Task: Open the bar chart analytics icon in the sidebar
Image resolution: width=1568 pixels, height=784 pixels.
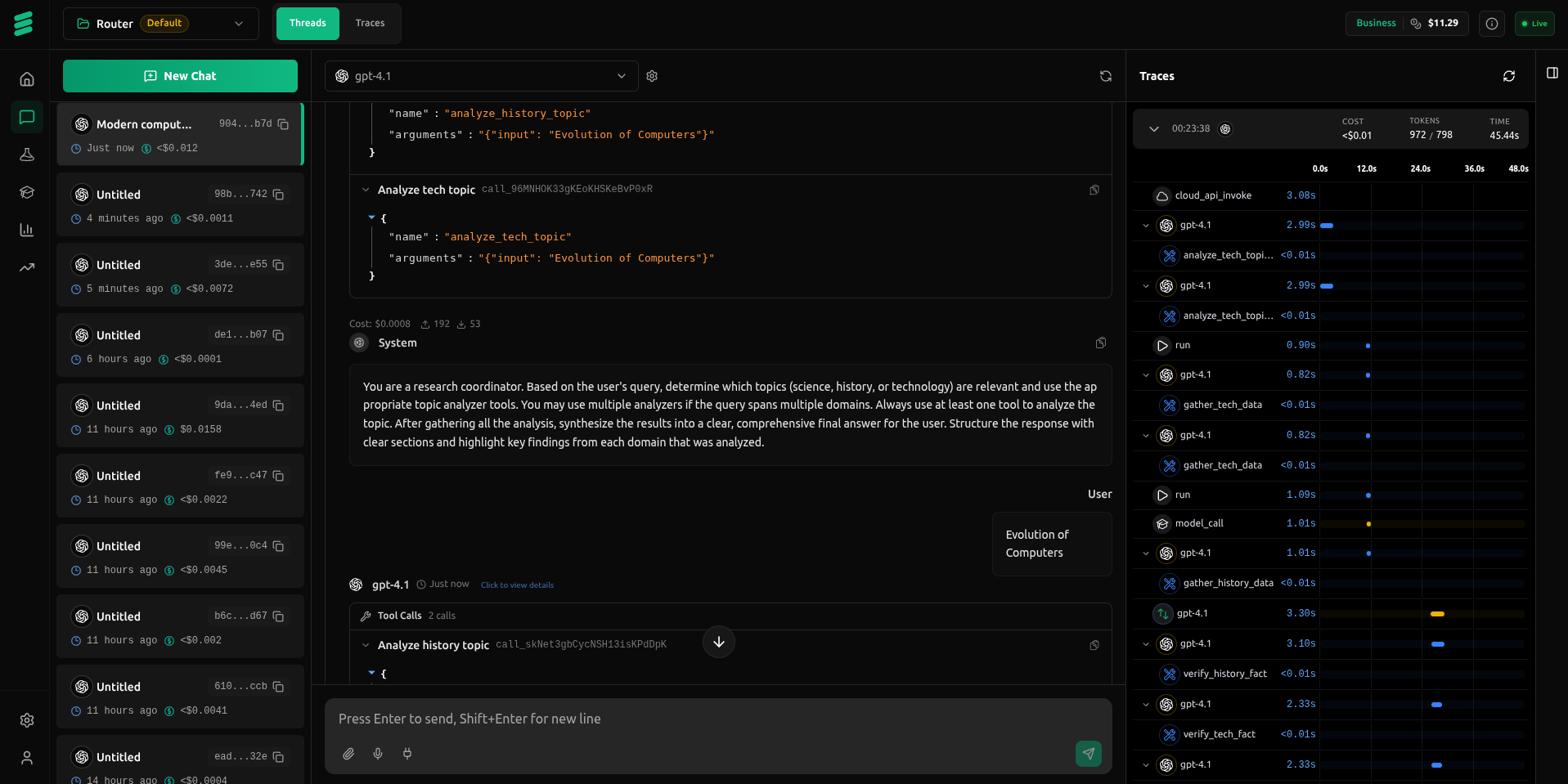Action: (x=27, y=230)
